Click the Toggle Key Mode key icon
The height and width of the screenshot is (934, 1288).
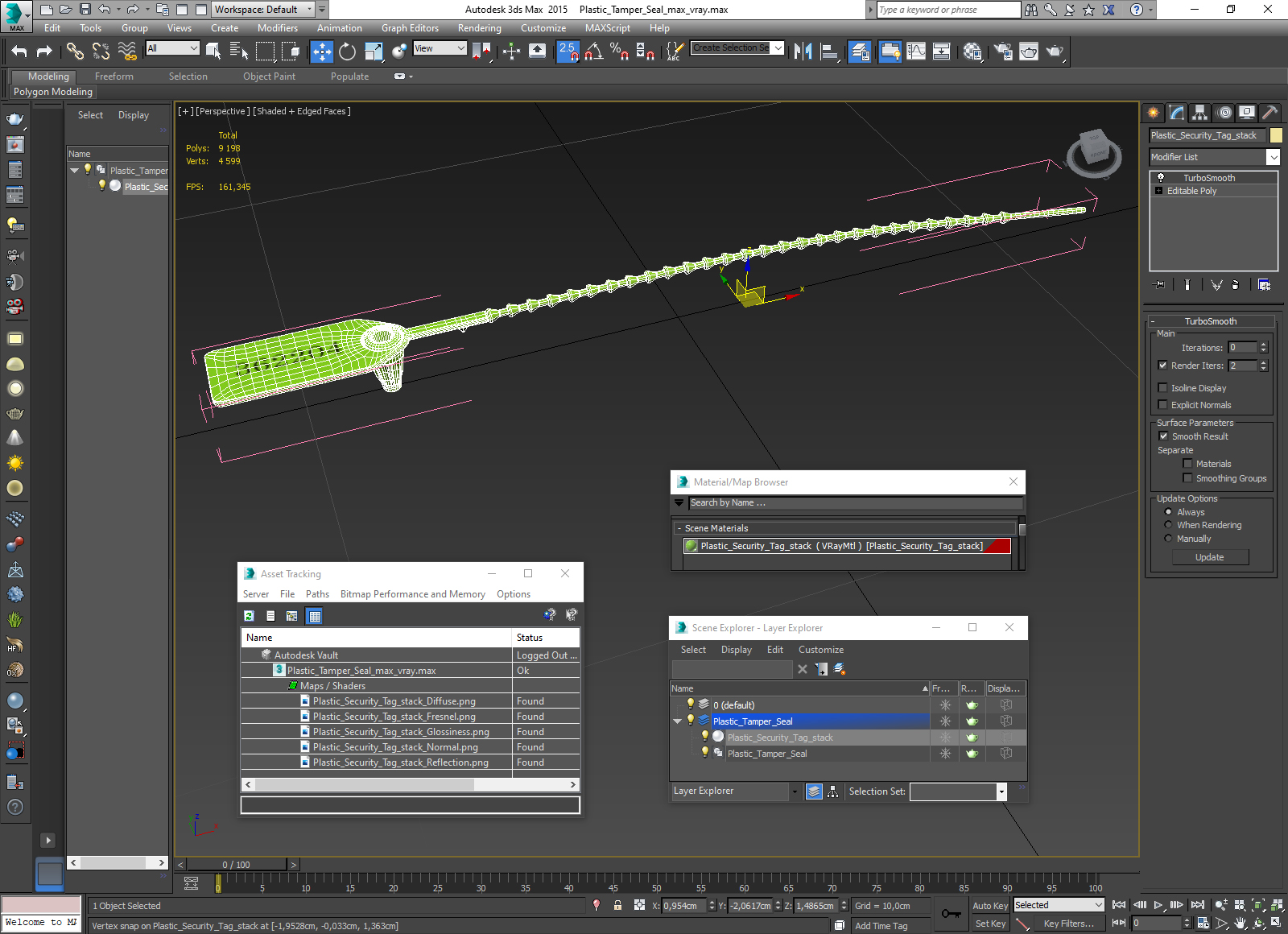coord(951,914)
